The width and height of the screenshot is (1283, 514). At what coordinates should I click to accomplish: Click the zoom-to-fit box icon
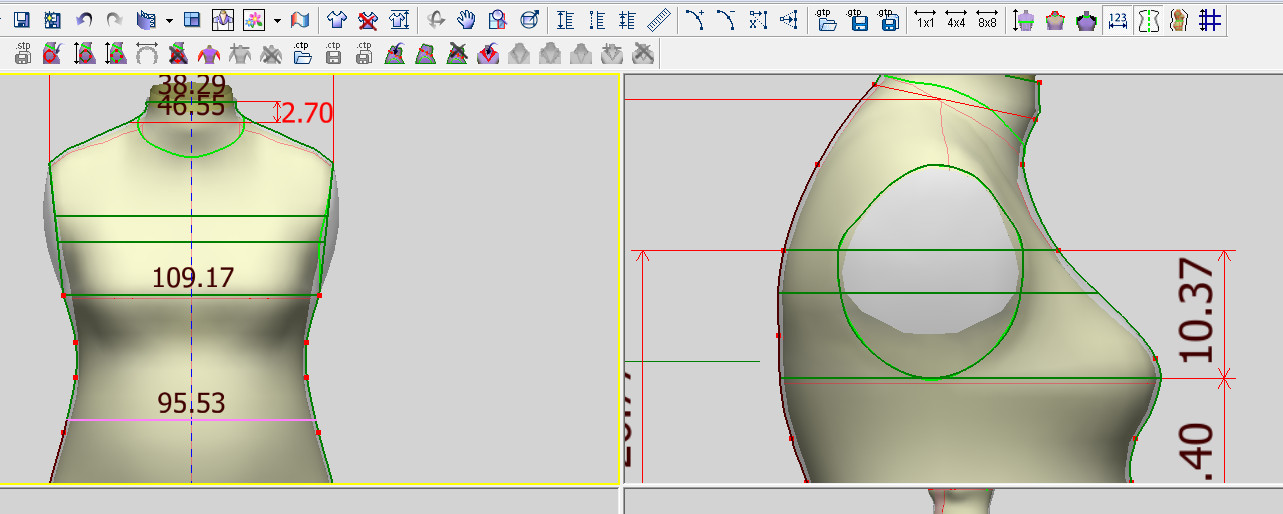coord(530,19)
